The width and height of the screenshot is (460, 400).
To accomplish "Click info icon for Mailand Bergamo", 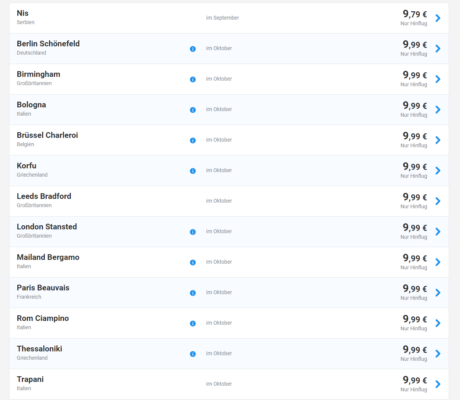I will [x=193, y=263].
